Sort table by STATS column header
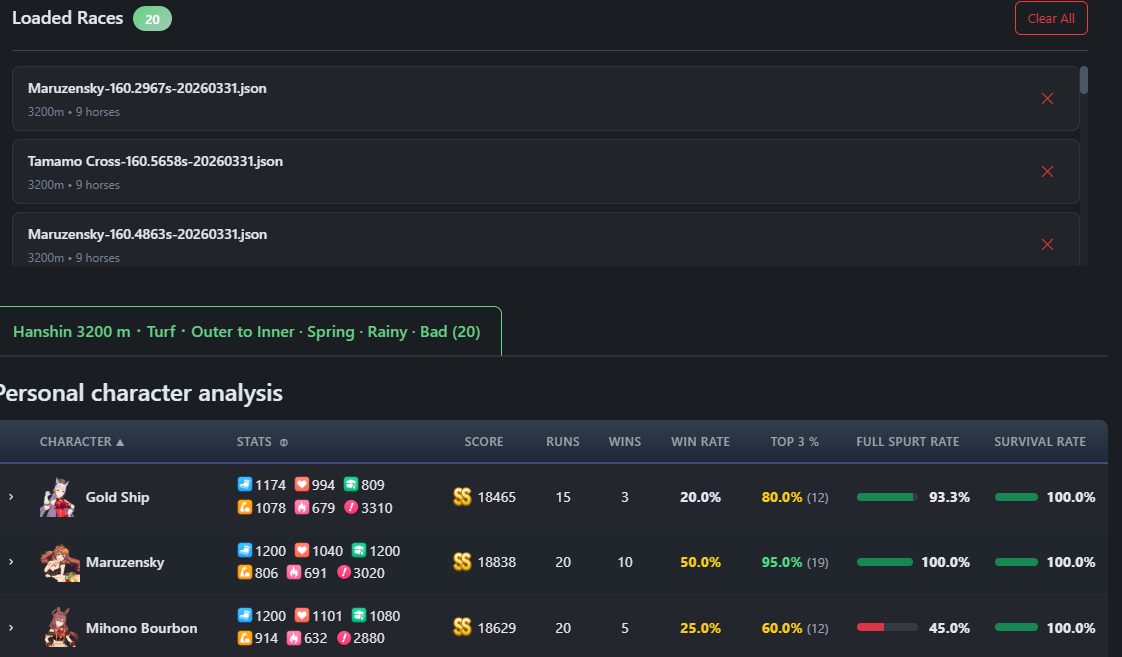 click(254, 442)
